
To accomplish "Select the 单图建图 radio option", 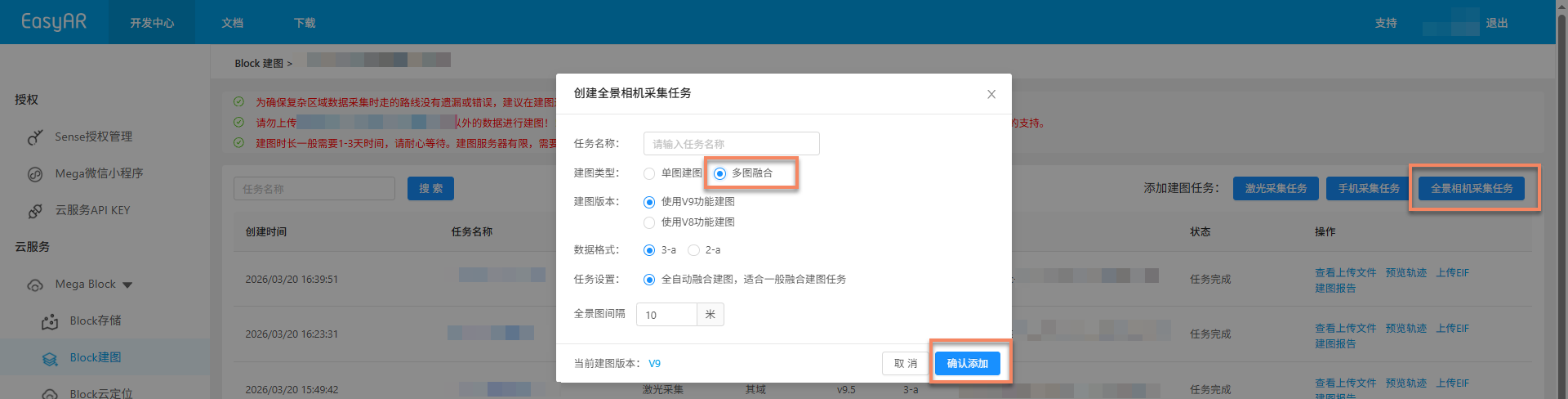I will 649,173.
